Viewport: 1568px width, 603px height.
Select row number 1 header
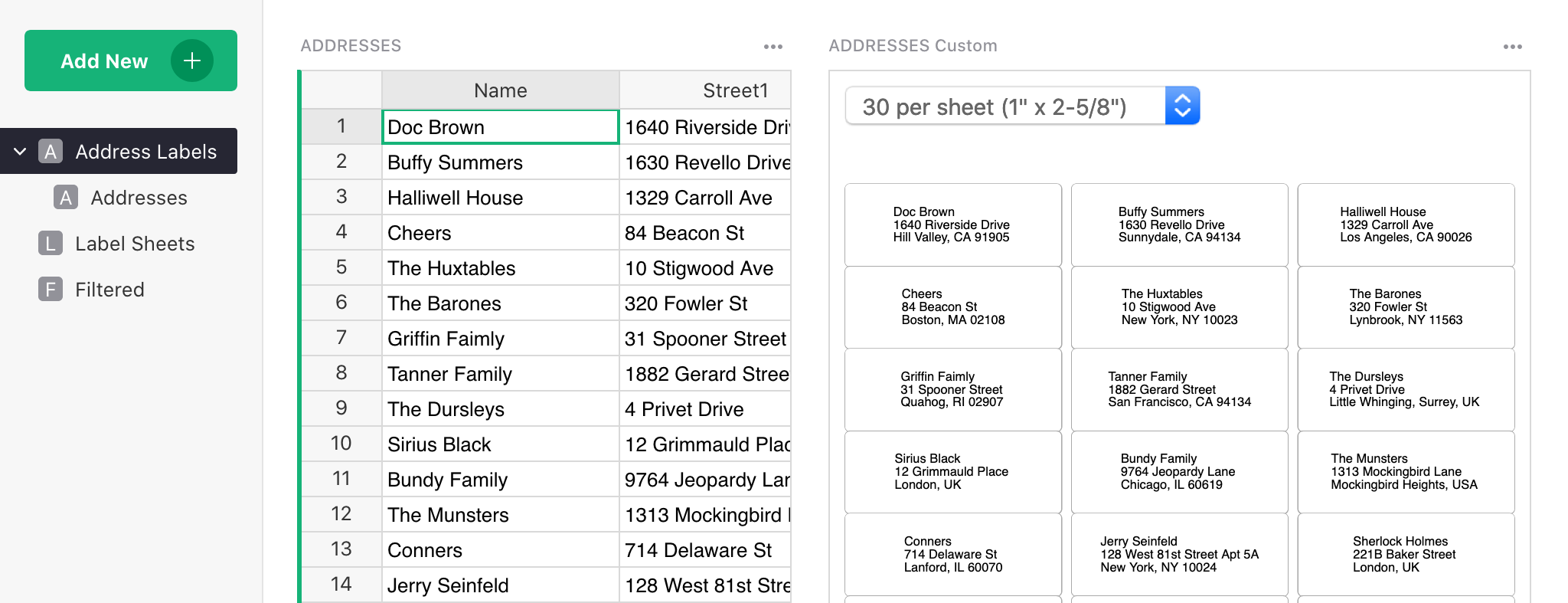[341, 126]
